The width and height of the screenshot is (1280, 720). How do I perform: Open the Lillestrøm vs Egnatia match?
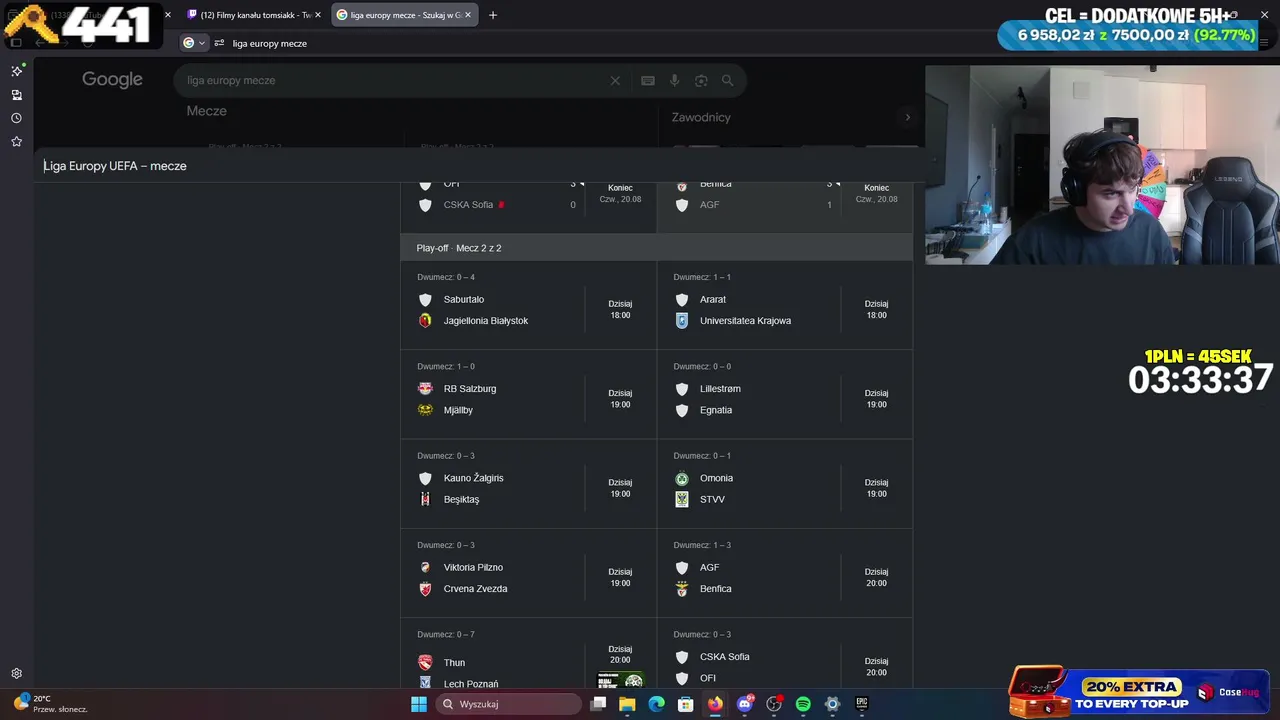(785, 394)
